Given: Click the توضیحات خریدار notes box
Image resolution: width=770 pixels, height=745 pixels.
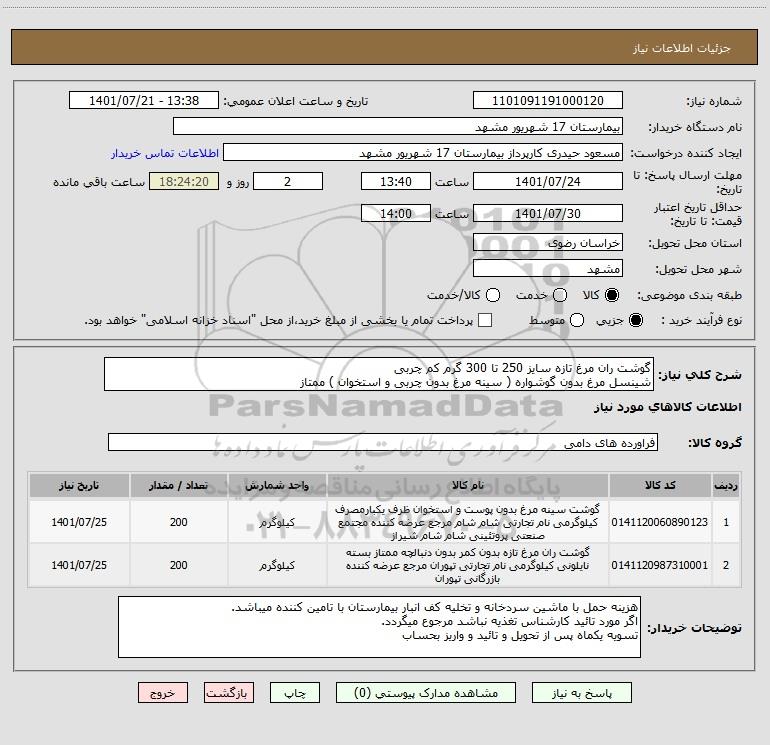Looking at the screenshot, I should [379, 627].
